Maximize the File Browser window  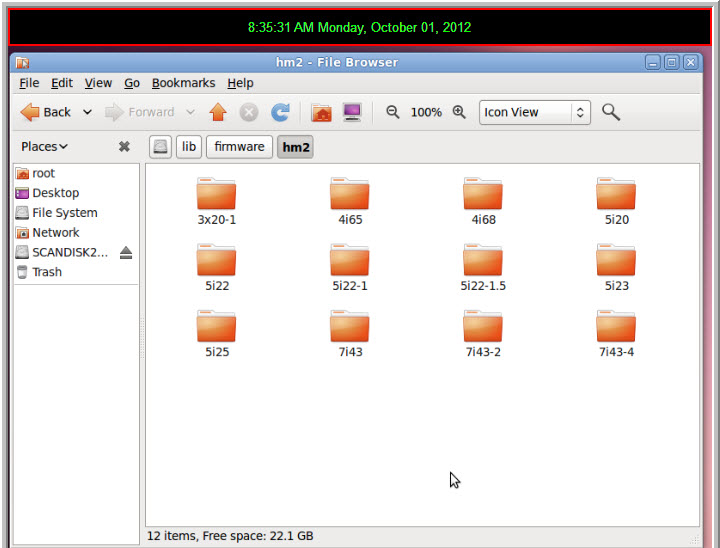point(671,62)
